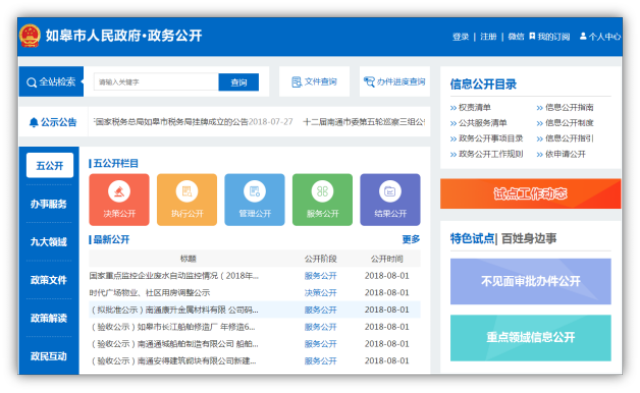Click the 微信 link
This screenshot has width=640, height=393.
click(x=516, y=37)
